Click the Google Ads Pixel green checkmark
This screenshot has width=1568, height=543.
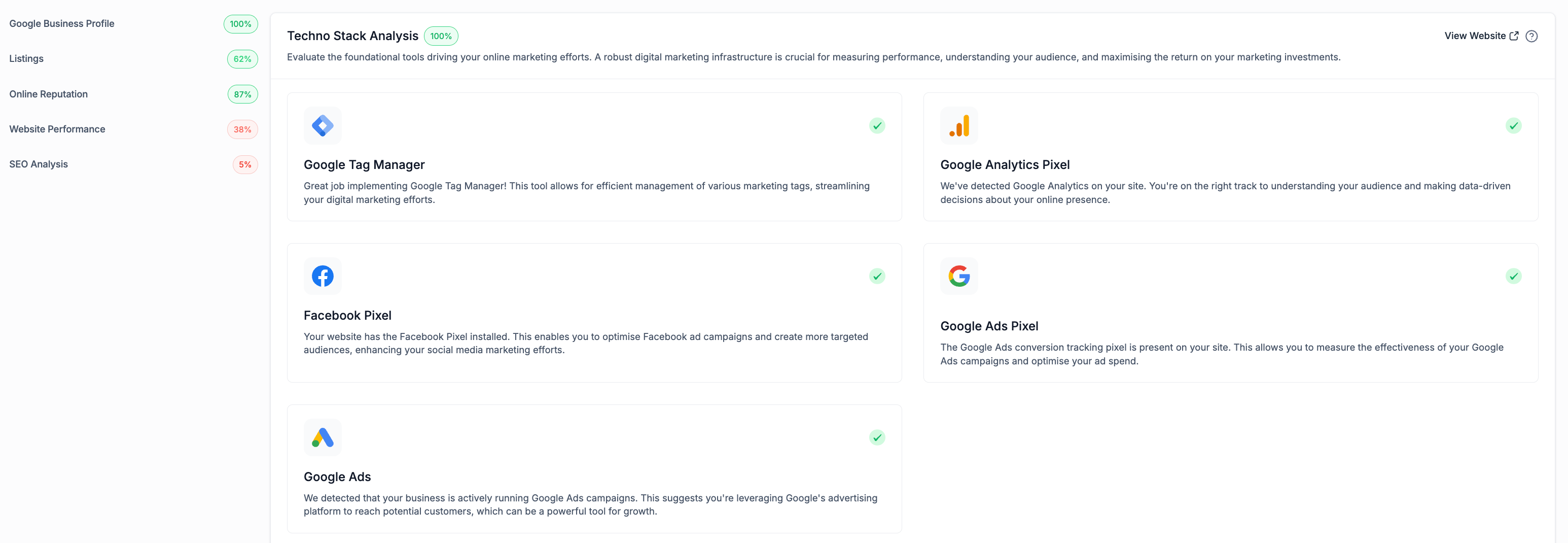(x=1513, y=276)
